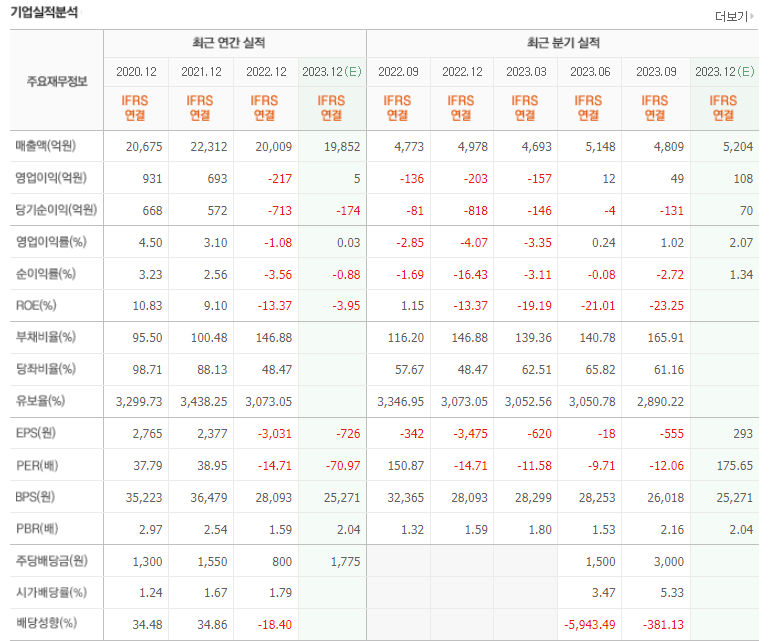Click annual column header 2021.12

pos(201,72)
